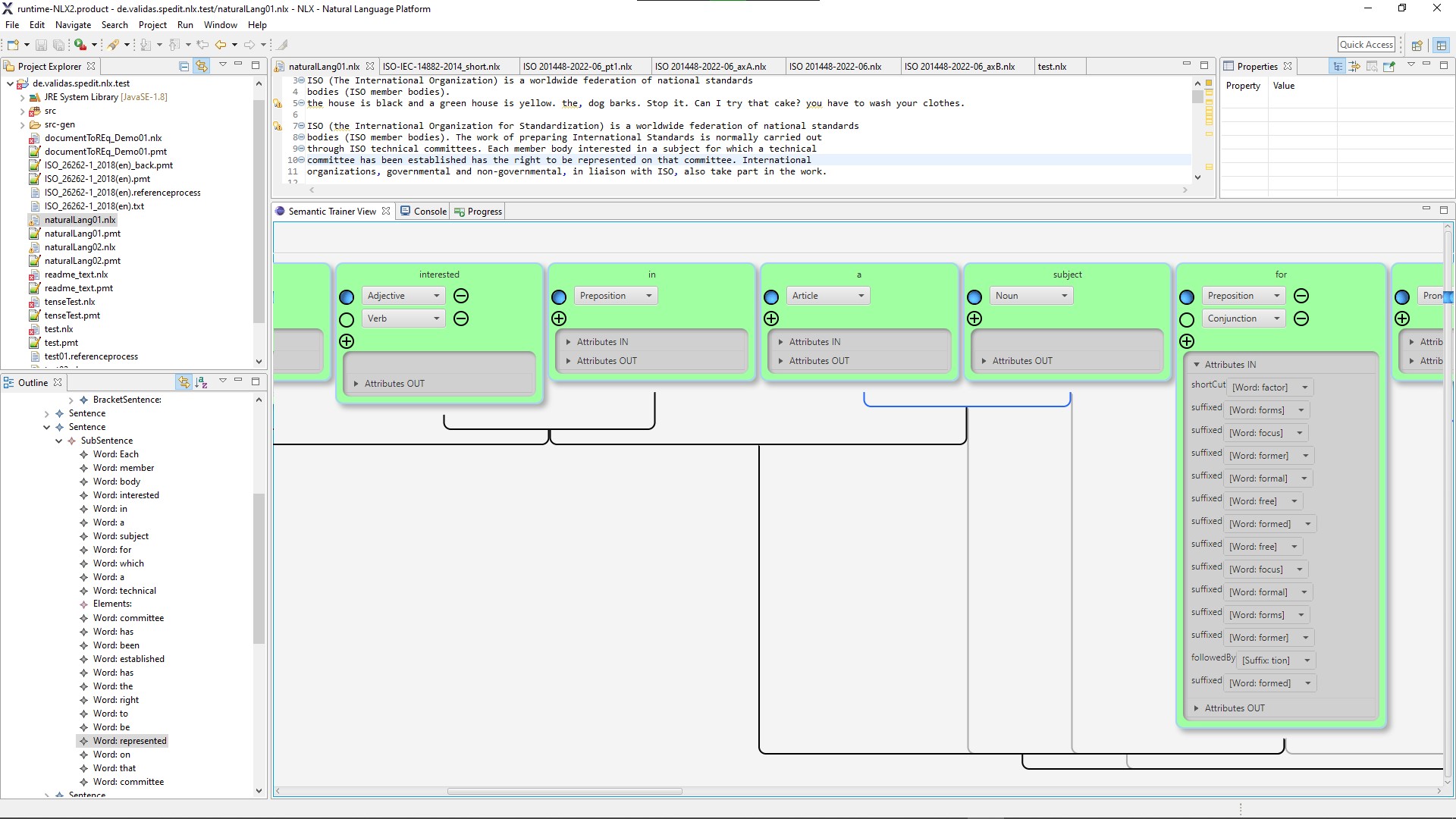Open the Article dropdown under 'a'
The height and width of the screenshot is (819, 1456).
click(827, 296)
